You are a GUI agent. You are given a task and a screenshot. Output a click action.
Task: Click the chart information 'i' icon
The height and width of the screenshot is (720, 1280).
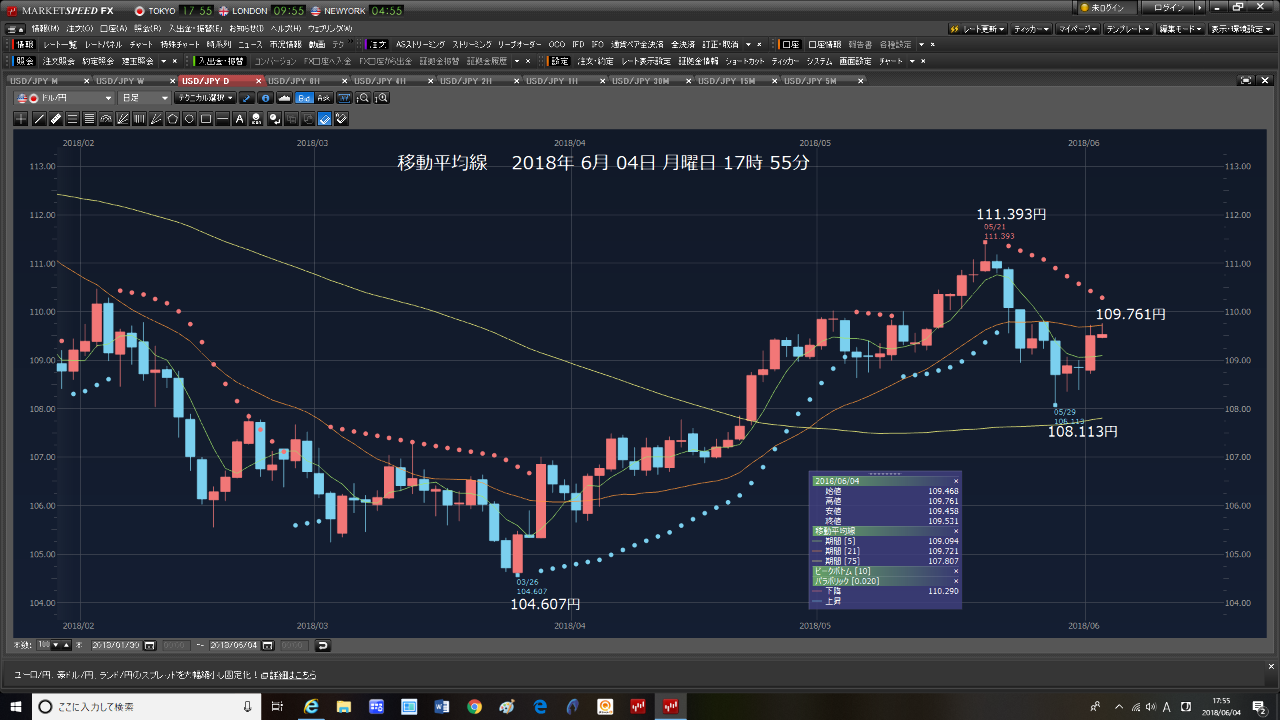pos(265,98)
